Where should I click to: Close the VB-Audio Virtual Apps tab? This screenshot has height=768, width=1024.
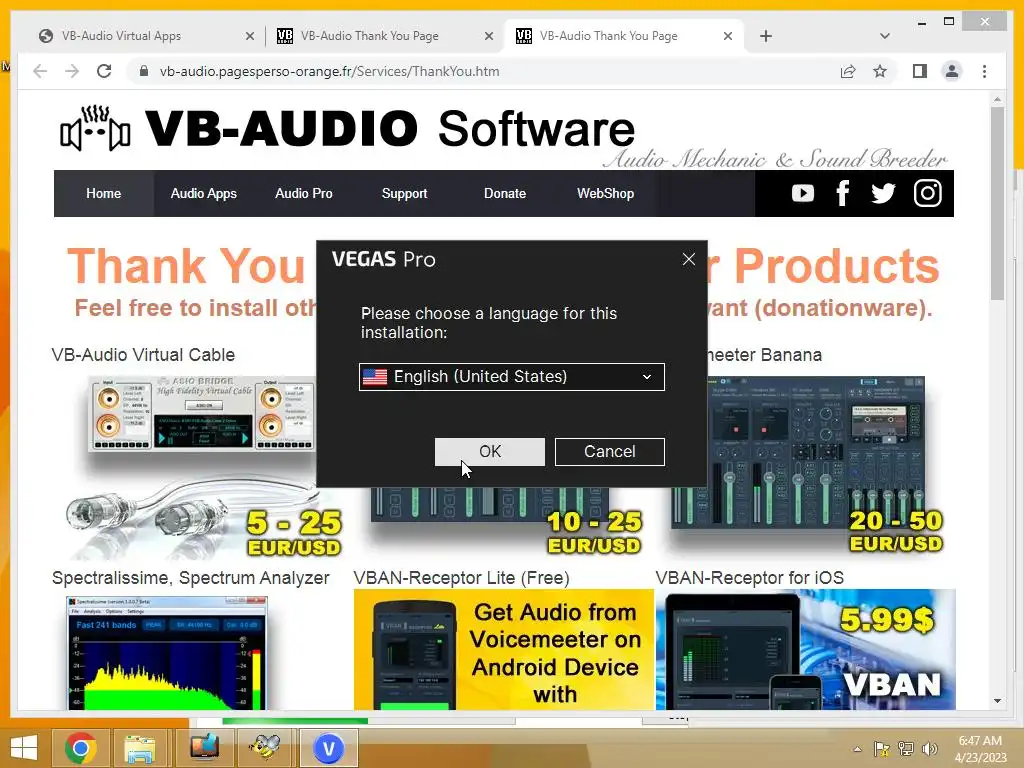[x=249, y=37]
